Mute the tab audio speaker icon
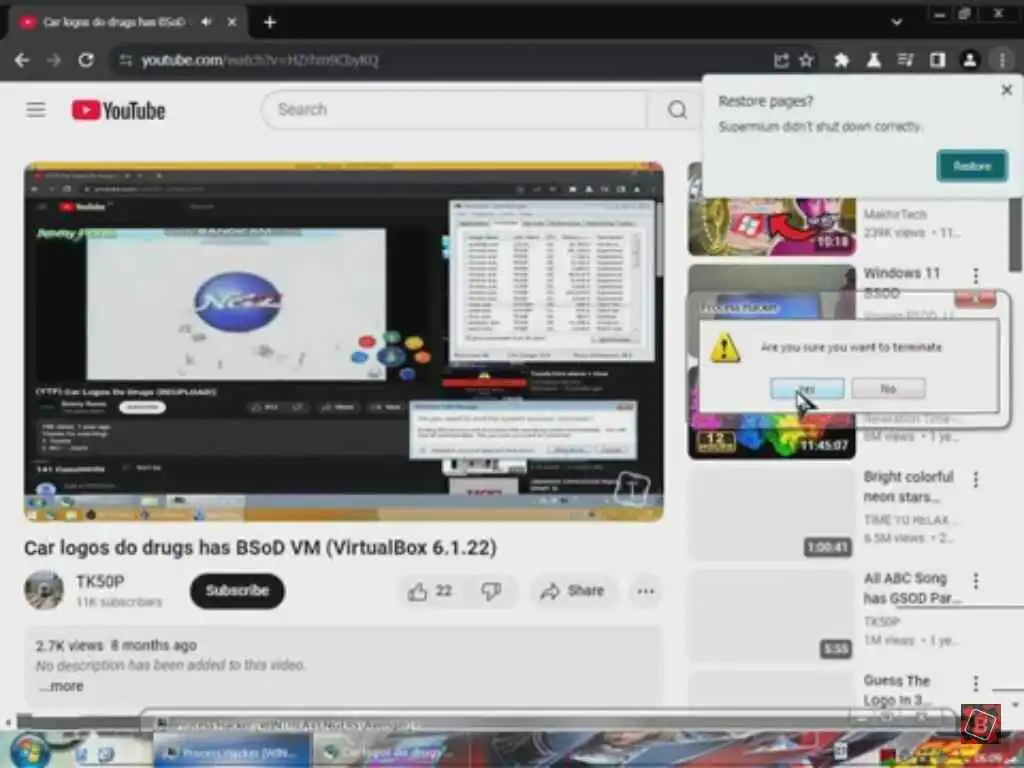The height and width of the screenshot is (768, 1024). pos(206,22)
